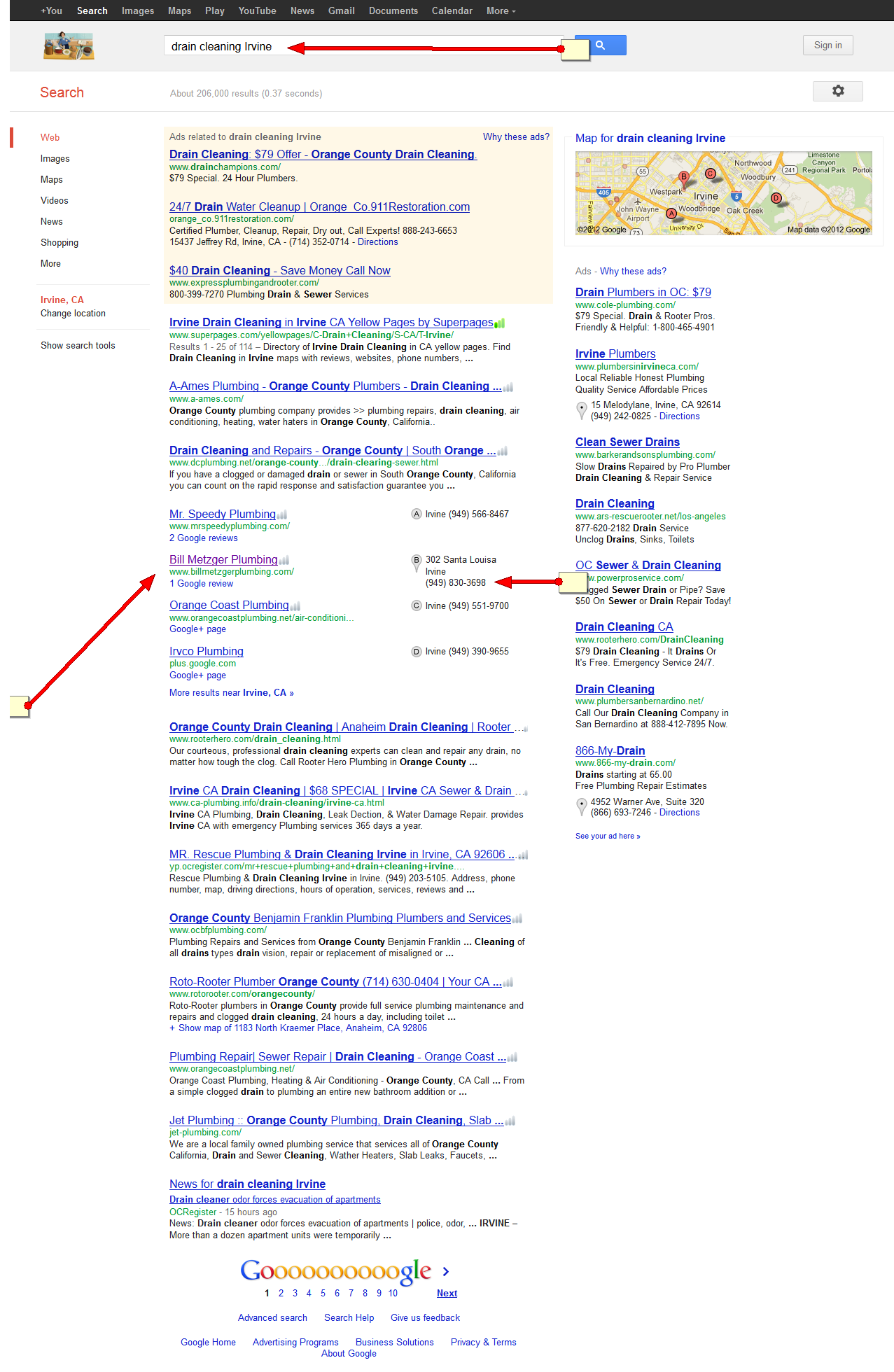Click the Google doodle logo
The width and height of the screenshot is (894, 1372).
[69, 45]
